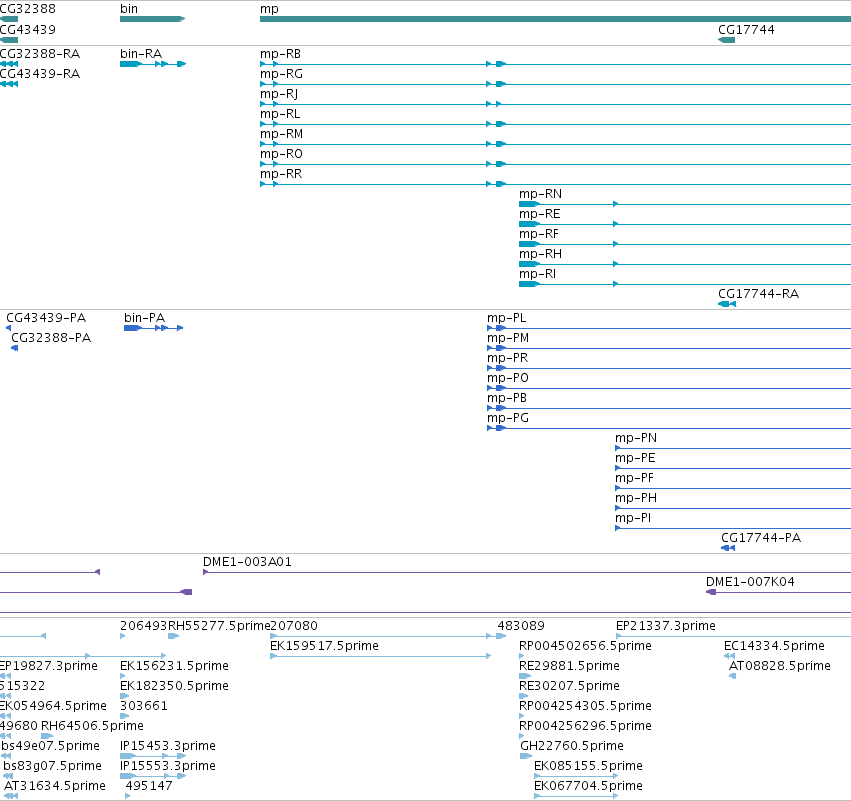Select feature 483089

point(521,626)
